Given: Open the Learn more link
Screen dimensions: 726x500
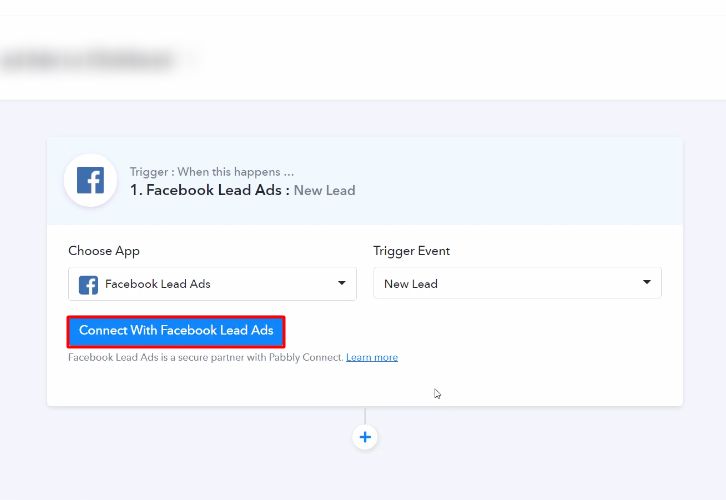Looking at the screenshot, I should coord(372,357).
